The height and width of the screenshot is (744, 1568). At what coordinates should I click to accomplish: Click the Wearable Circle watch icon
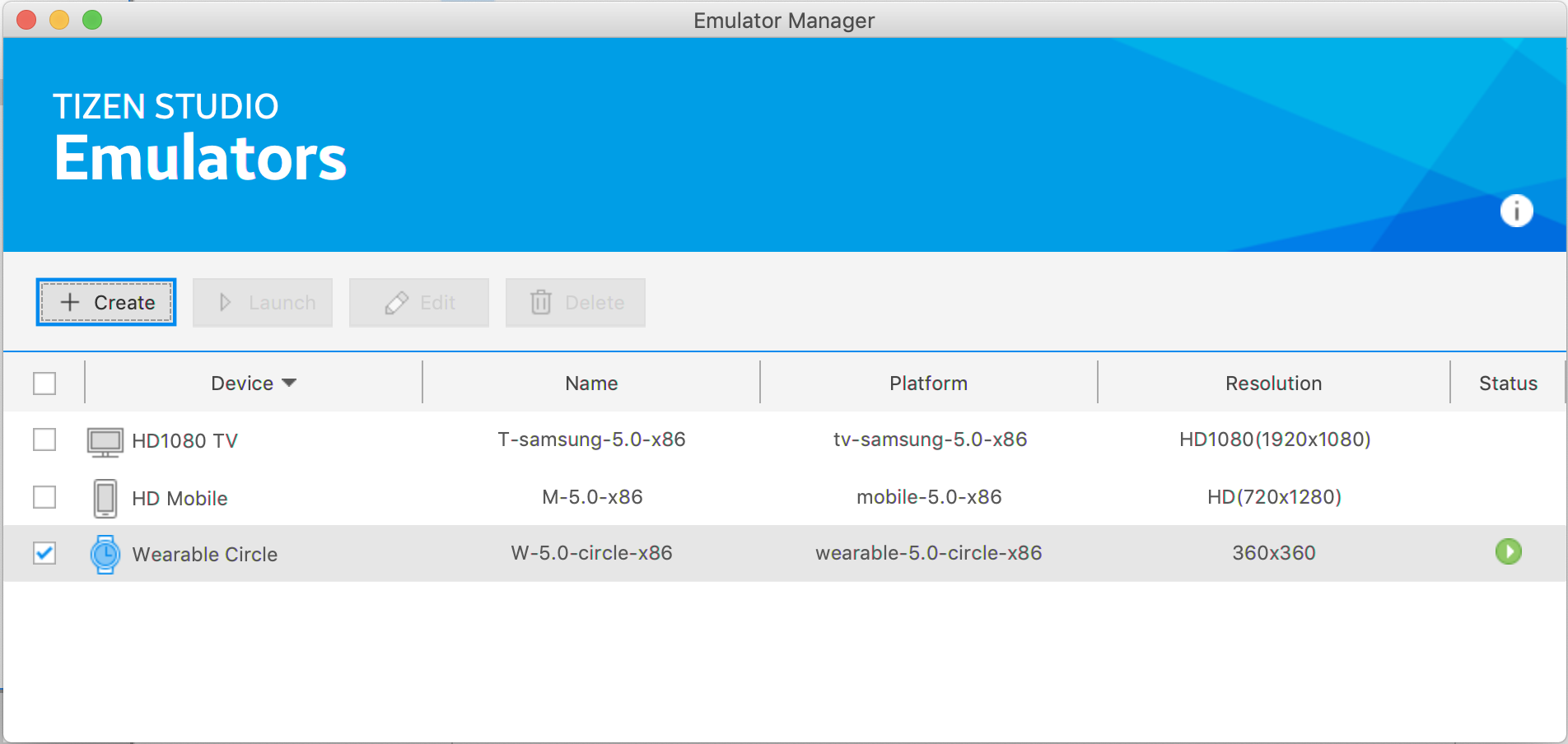point(105,554)
